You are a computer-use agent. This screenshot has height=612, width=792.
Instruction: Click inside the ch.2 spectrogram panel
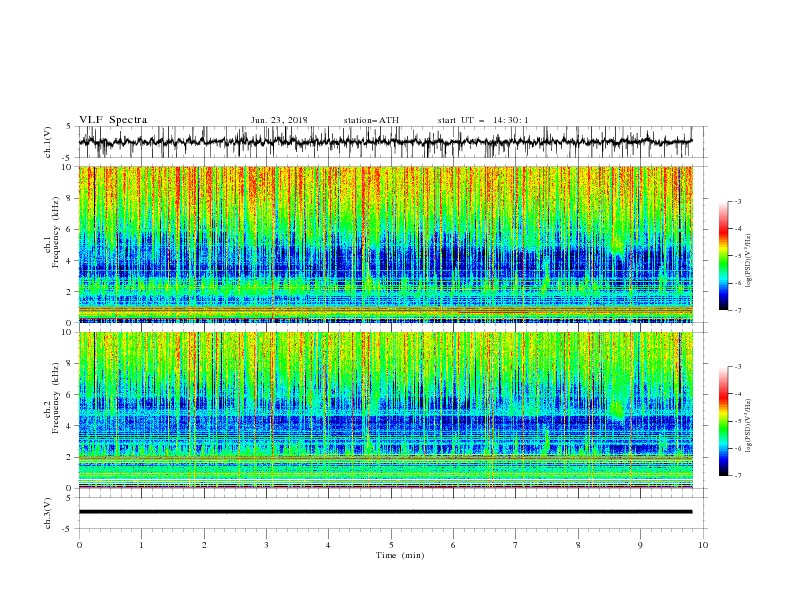(385, 410)
